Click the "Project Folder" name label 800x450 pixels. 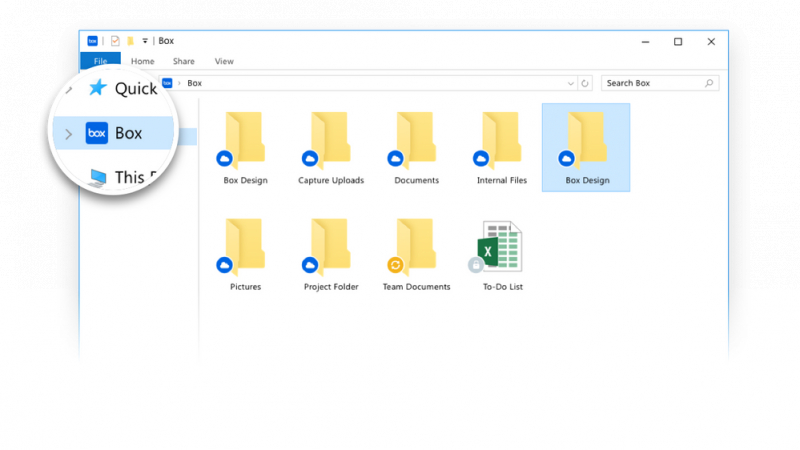point(331,287)
